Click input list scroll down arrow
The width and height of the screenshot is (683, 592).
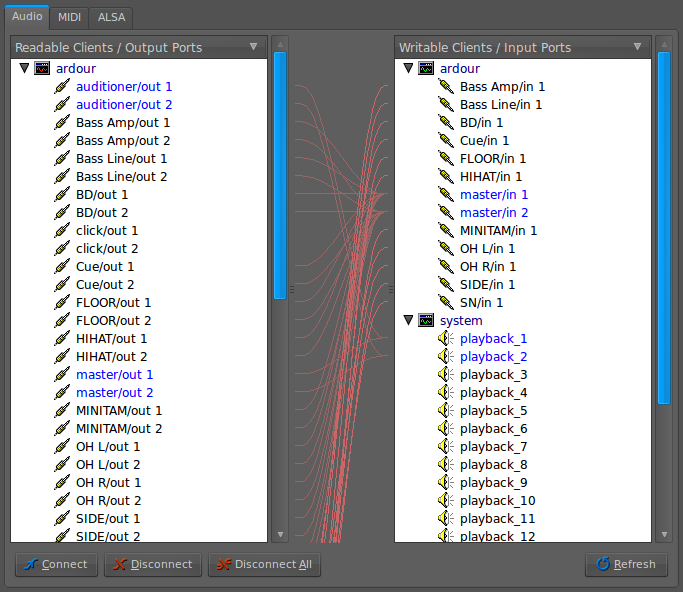click(664, 534)
